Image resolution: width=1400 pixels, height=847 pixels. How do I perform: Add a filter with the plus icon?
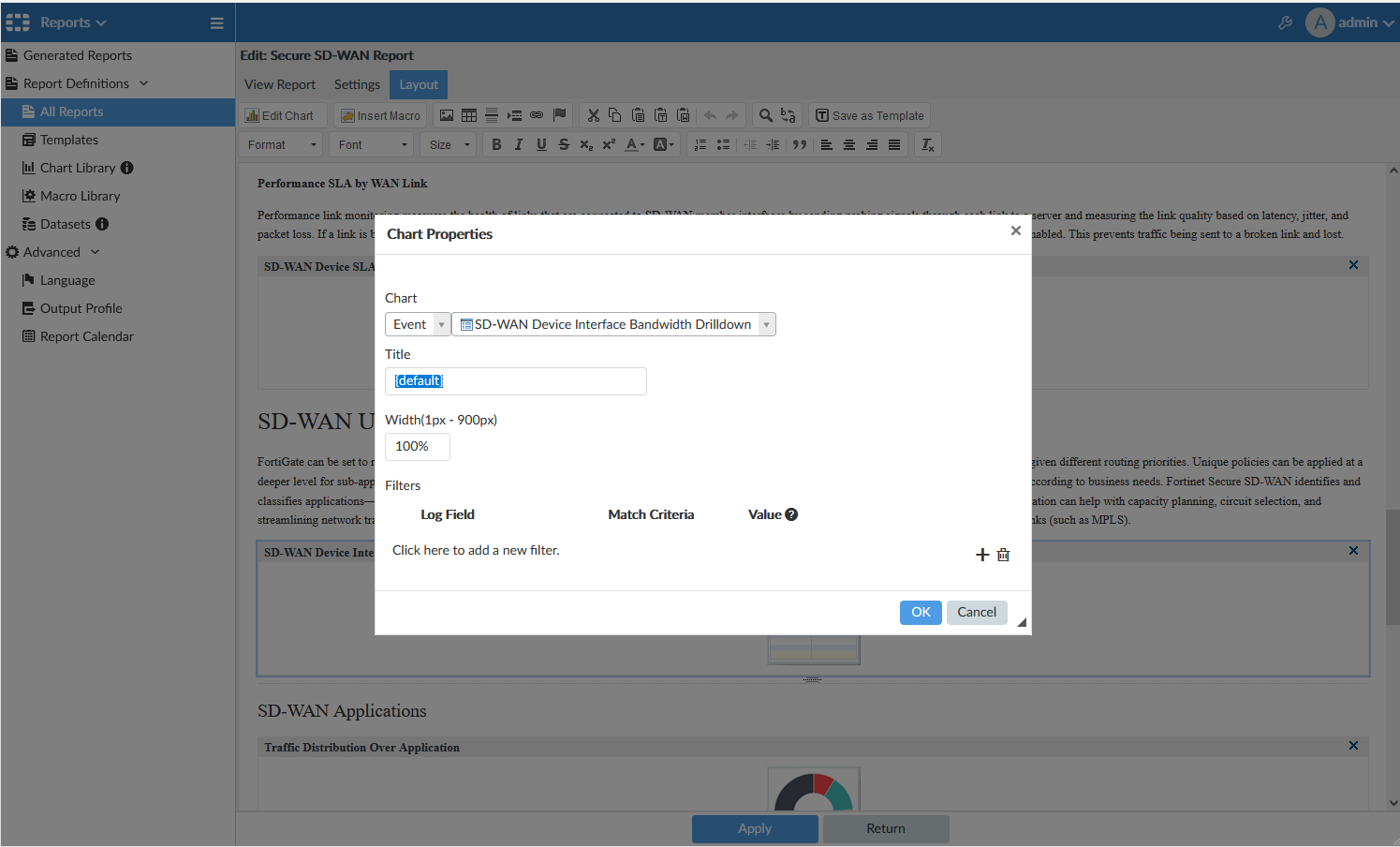pos(982,555)
